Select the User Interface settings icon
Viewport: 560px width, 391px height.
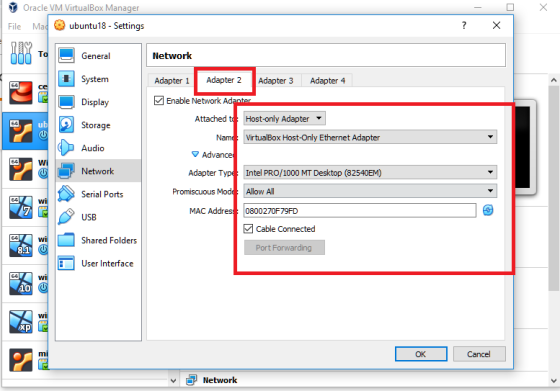(x=67, y=264)
